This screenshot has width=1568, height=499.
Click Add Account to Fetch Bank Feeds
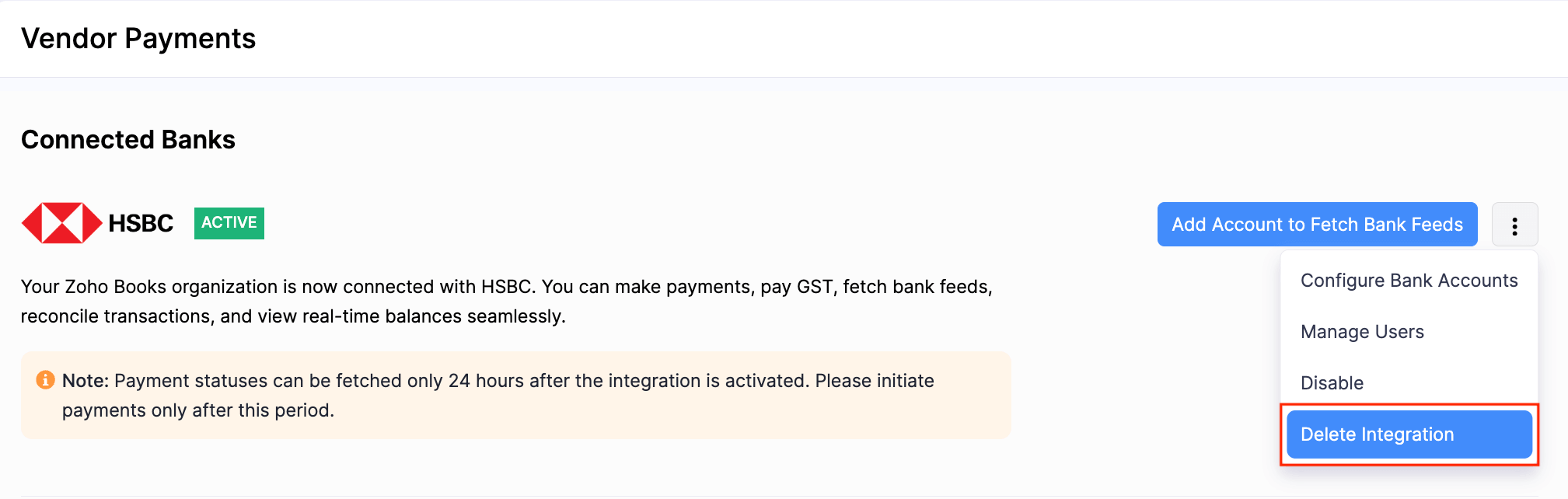pos(1316,224)
